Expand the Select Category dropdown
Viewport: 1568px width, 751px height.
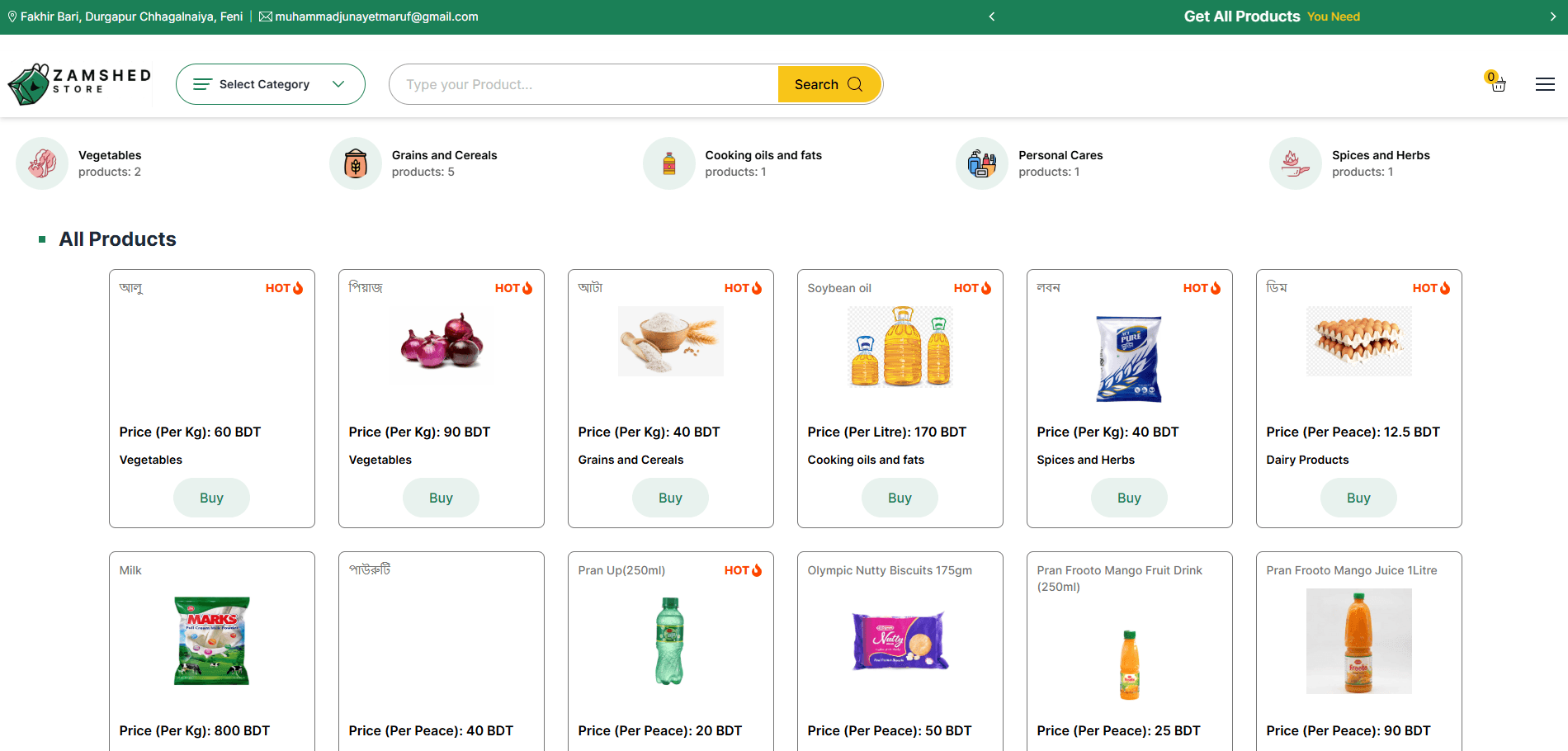271,84
